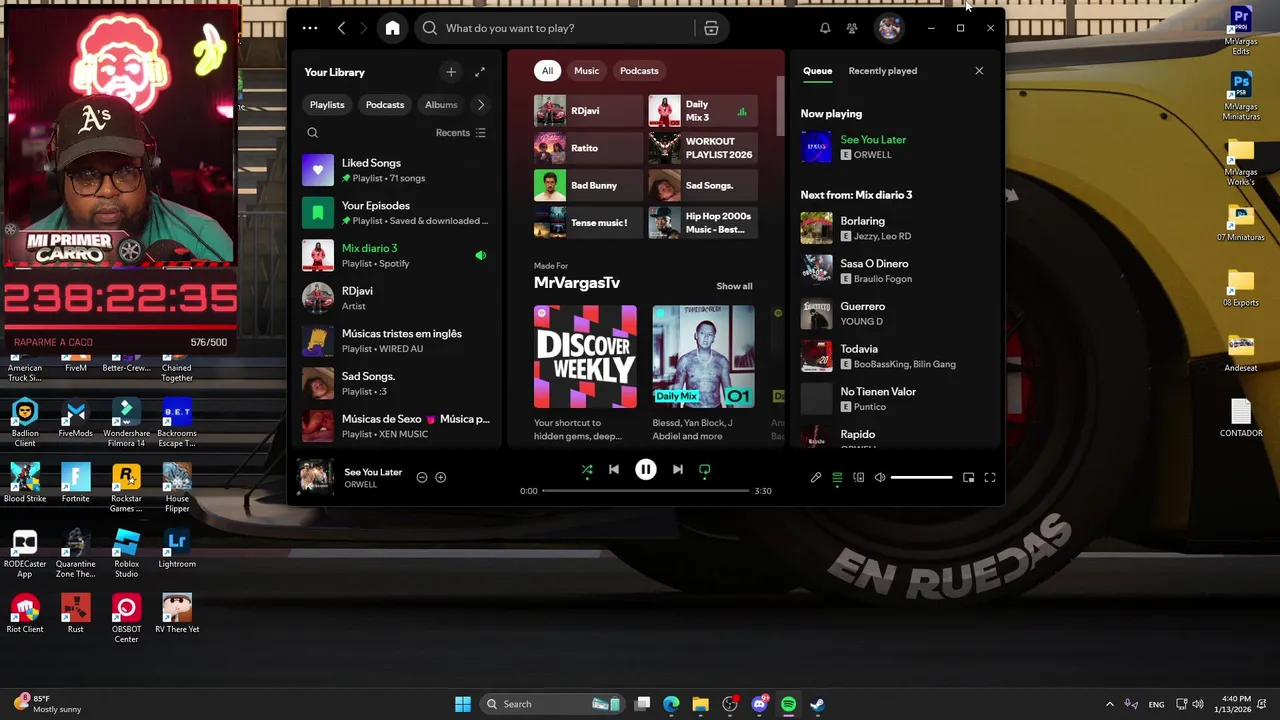Open the Daily Mix 01 card
Viewport: 1280px width, 720px height.
click(703, 372)
